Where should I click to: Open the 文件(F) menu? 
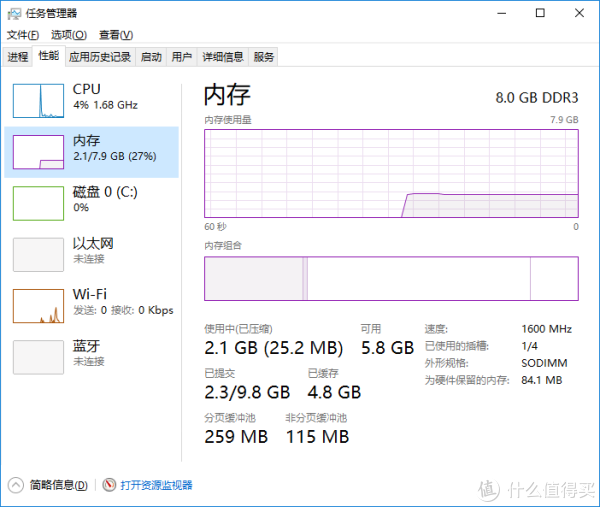(x=23, y=35)
